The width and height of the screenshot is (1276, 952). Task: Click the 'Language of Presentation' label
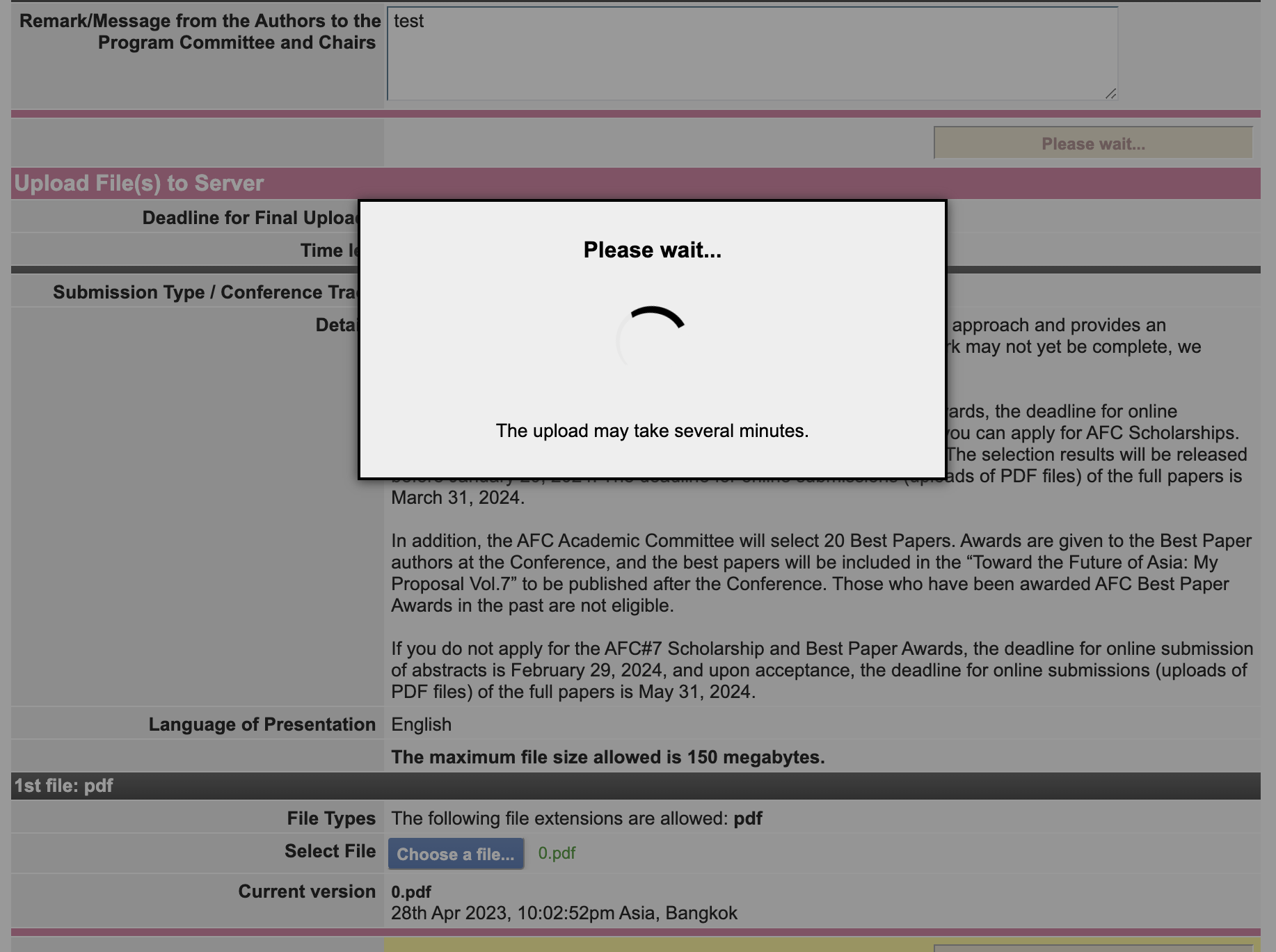click(x=262, y=724)
